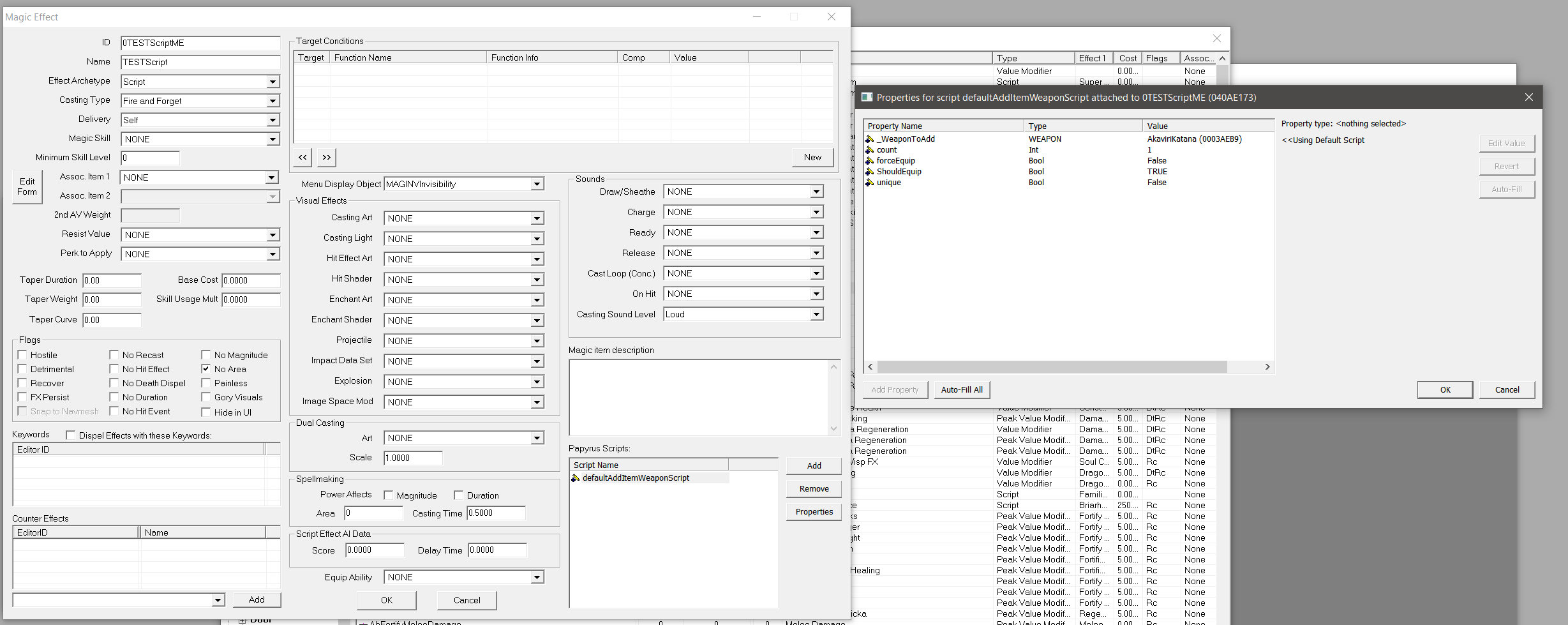Open the Effect Archetype dropdown
1568x625 pixels.
[273, 82]
